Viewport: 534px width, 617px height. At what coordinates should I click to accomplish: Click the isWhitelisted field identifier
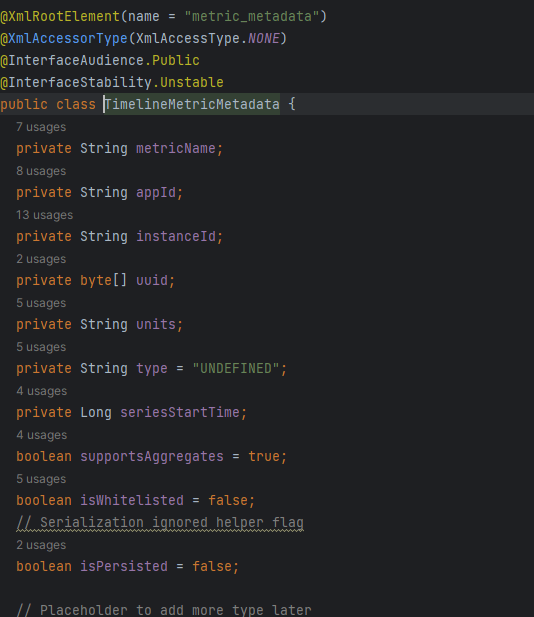pyautogui.click(x=132, y=501)
